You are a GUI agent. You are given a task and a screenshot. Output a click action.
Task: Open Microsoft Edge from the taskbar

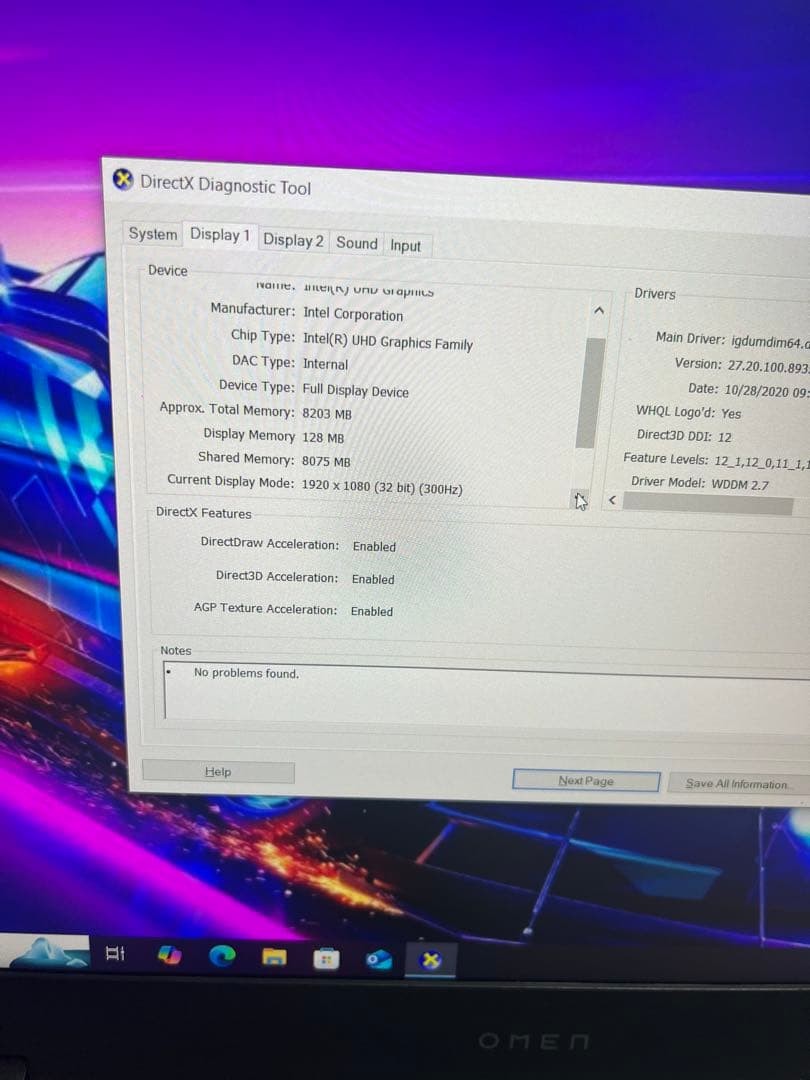(x=222, y=956)
